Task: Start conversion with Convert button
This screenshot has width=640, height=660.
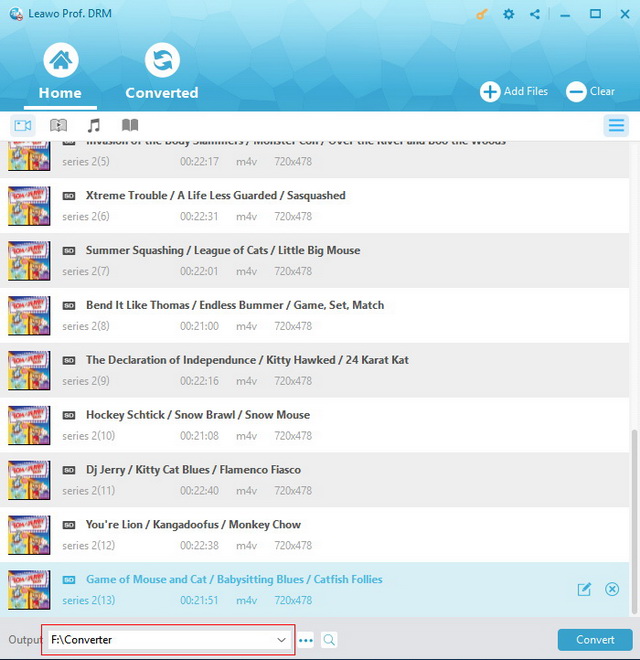Action: click(x=595, y=640)
